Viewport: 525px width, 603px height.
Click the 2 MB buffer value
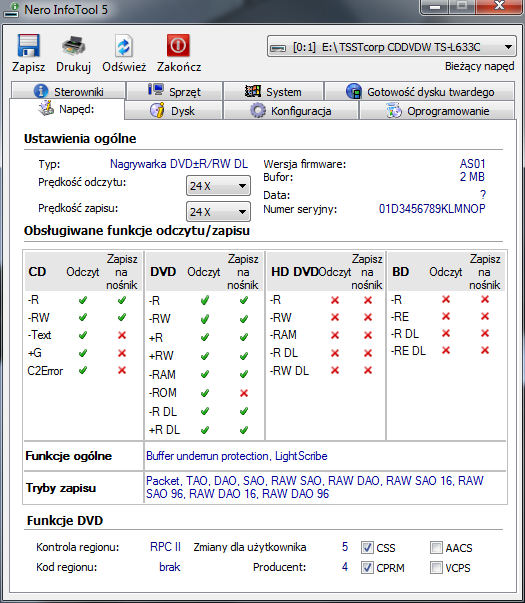coord(472,177)
